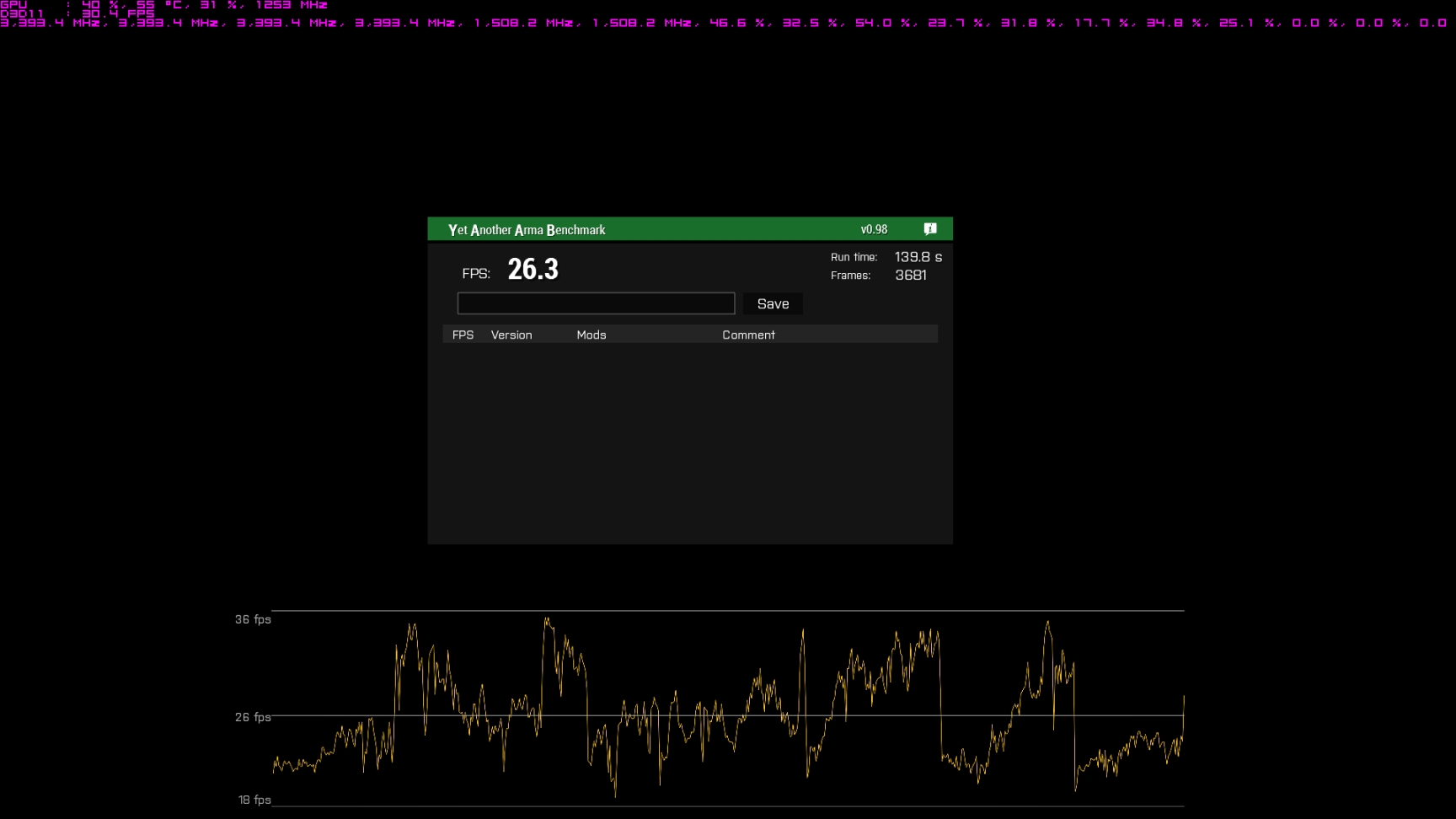Select the FPS column header

point(463,335)
